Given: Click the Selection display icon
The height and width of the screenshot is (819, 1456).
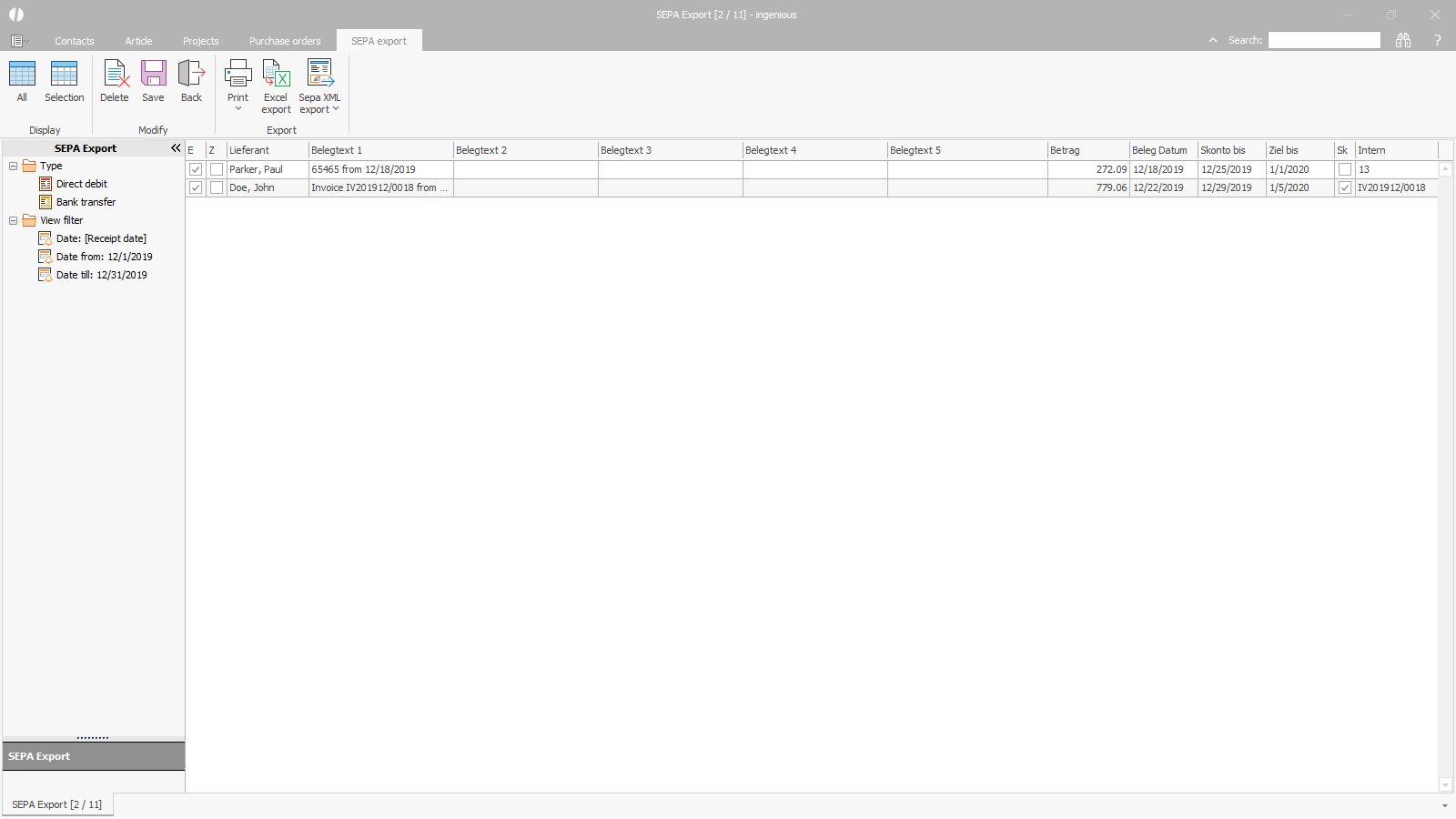Looking at the screenshot, I should click(64, 74).
